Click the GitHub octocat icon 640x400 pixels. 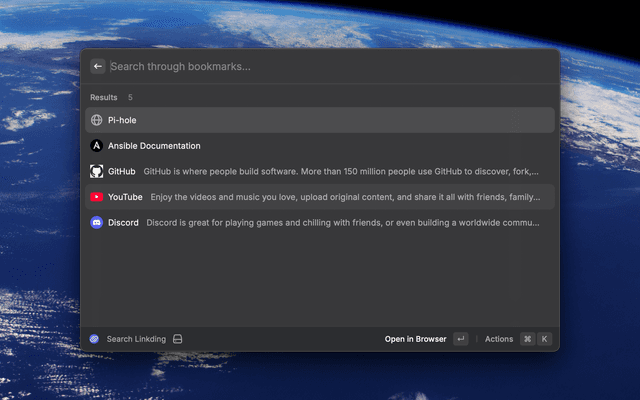coord(97,171)
